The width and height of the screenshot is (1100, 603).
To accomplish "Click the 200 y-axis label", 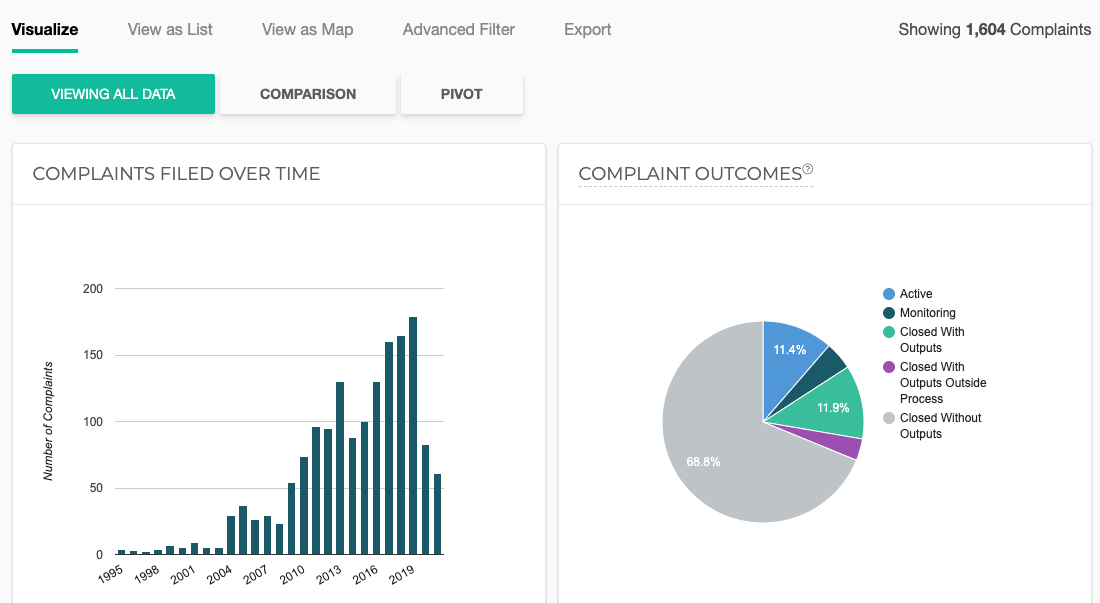I will click(x=93, y=289).
